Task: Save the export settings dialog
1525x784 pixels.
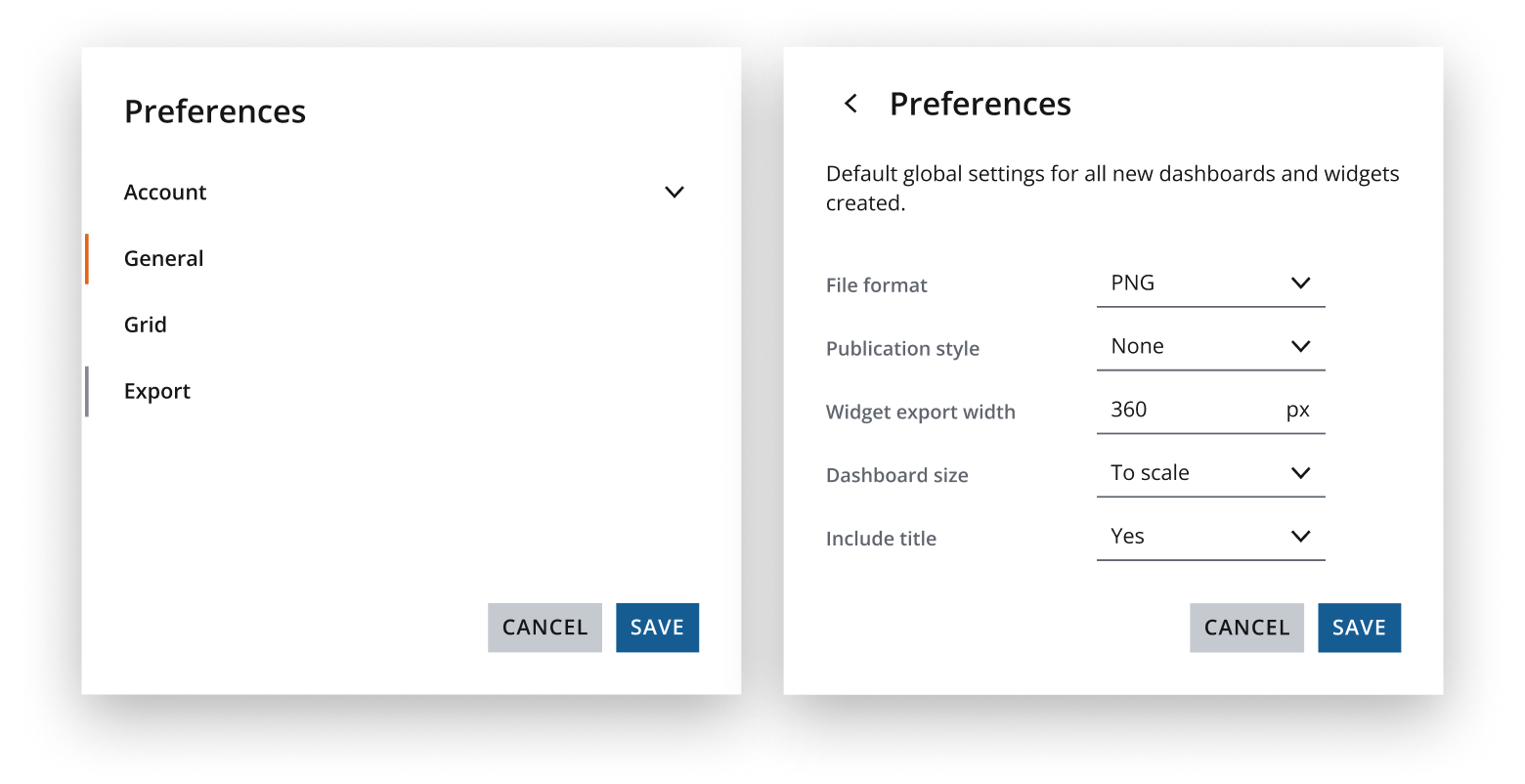Action: (1359, 628)
